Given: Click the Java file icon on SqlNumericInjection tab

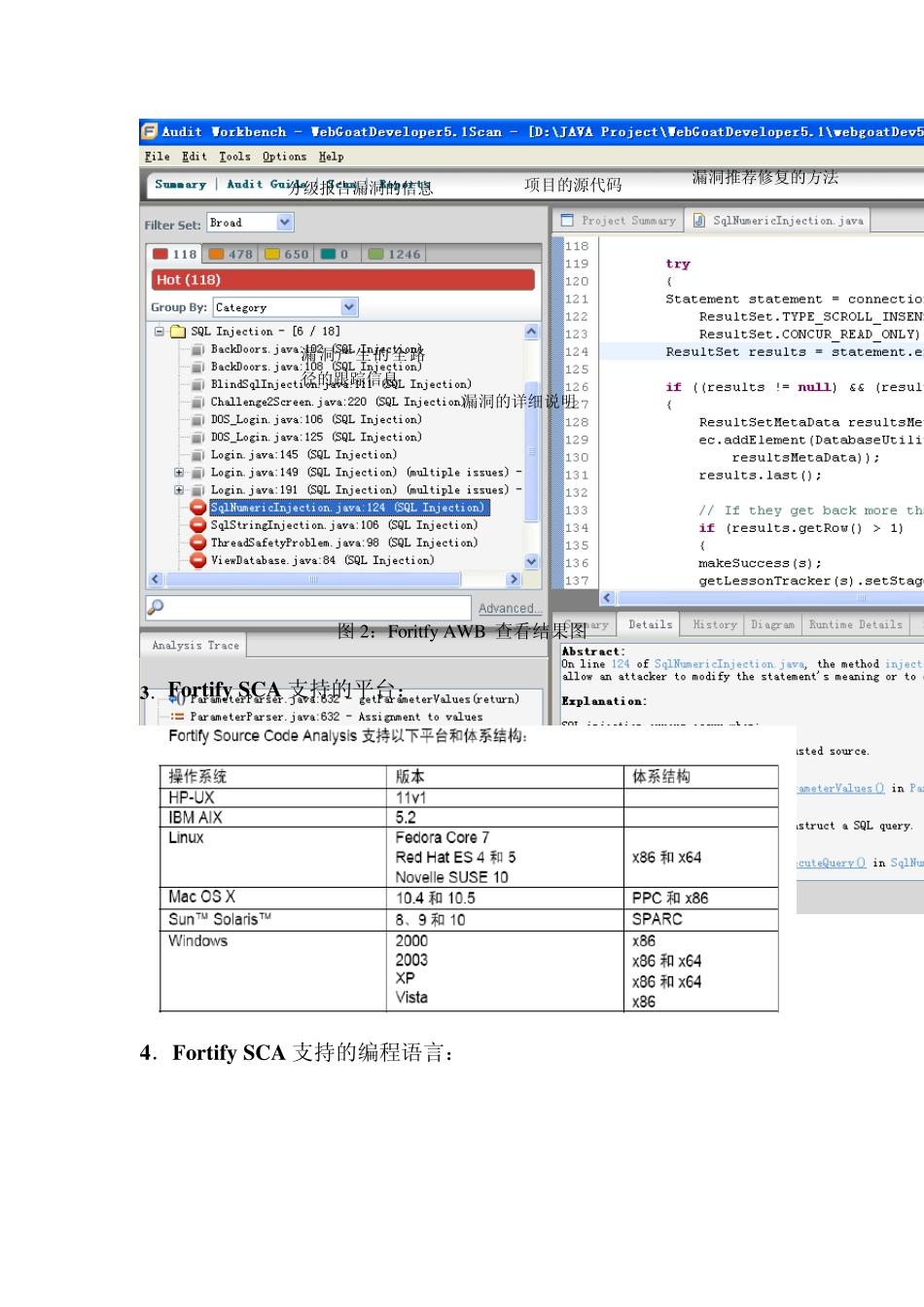Looking at the screenshot, I should point(699,221).
